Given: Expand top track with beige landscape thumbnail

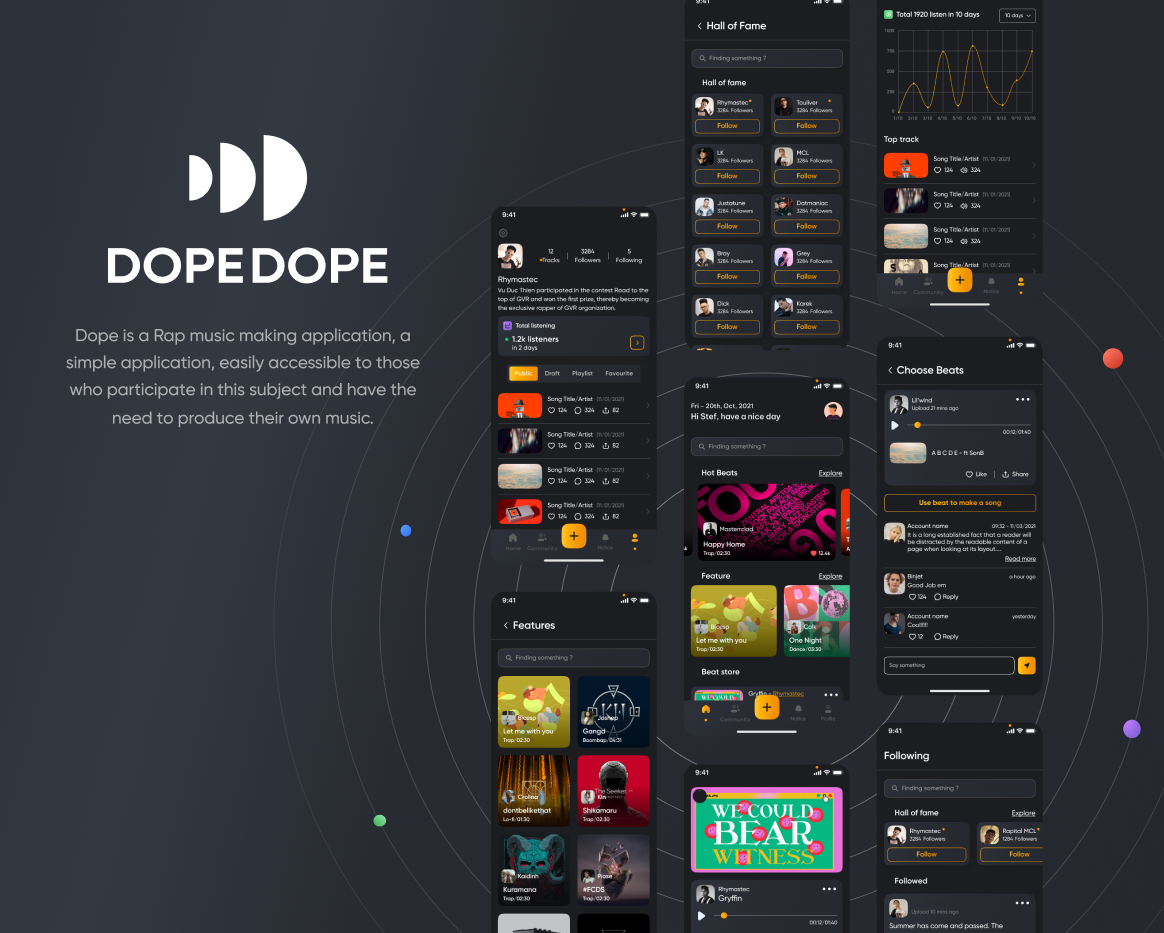Looking at the screenshot, I should 1033,236.
